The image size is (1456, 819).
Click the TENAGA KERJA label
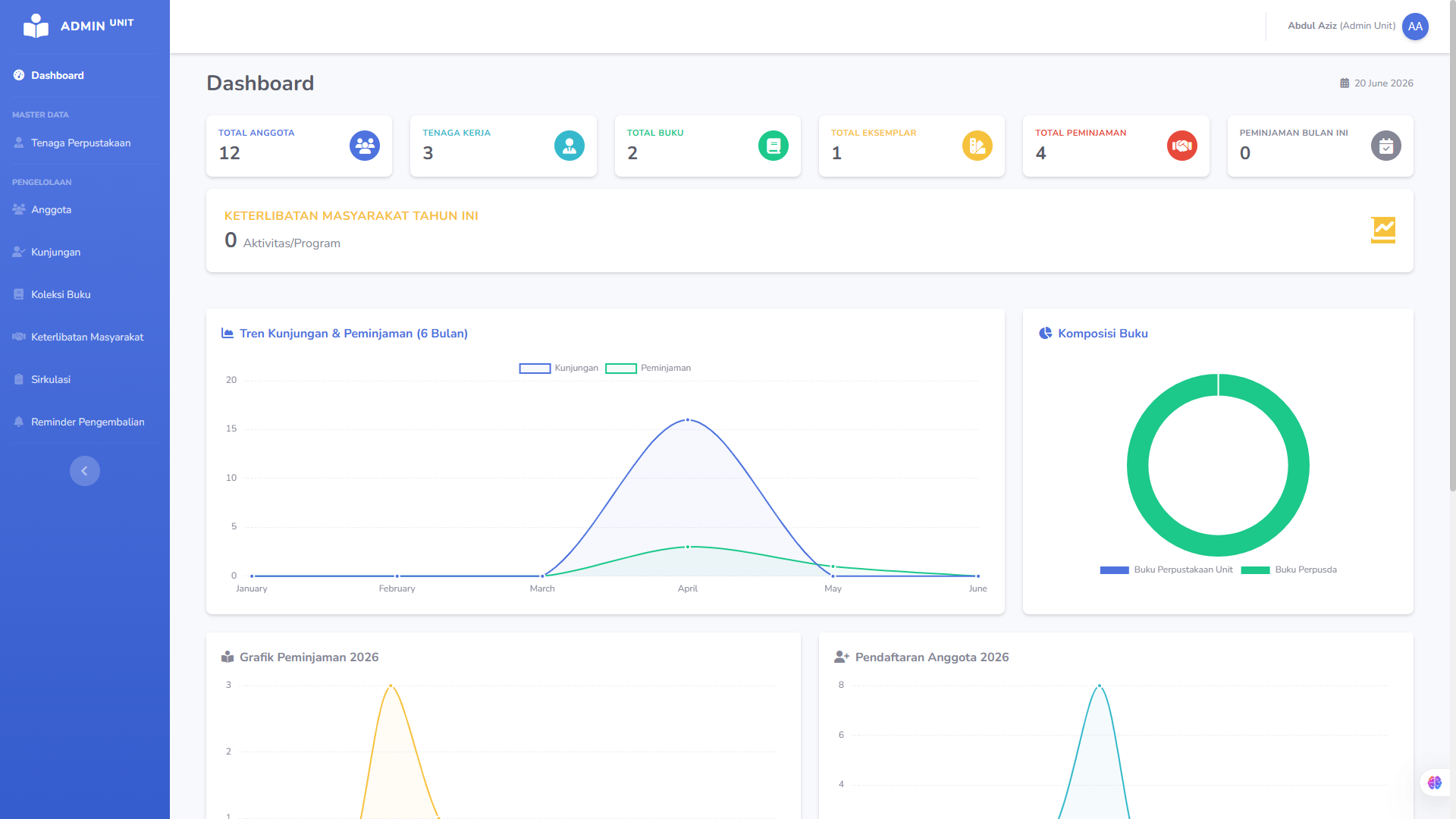457,133
